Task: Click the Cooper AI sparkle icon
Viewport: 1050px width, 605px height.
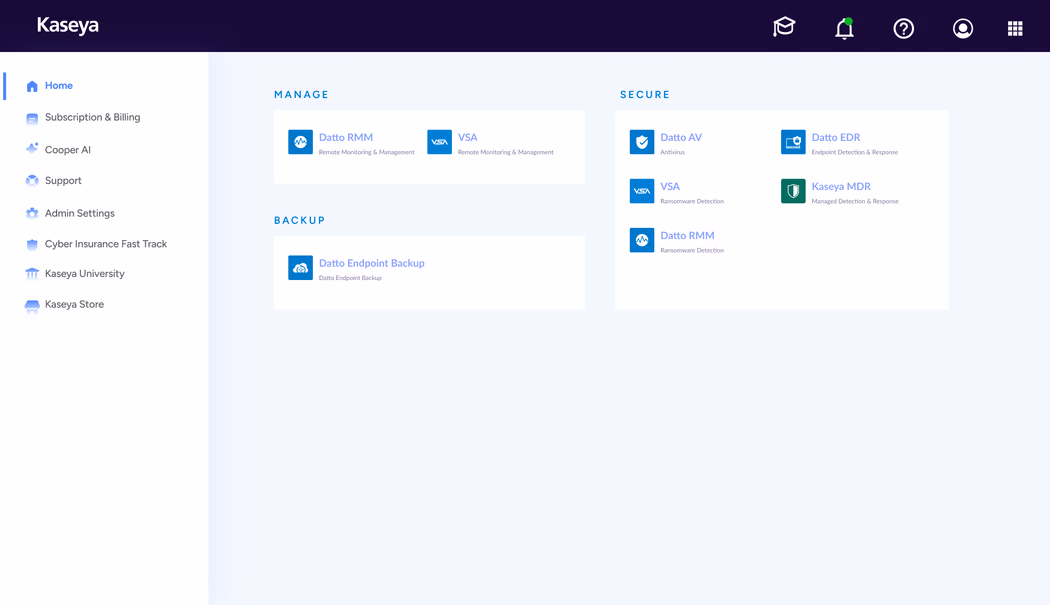Action: 32,149
